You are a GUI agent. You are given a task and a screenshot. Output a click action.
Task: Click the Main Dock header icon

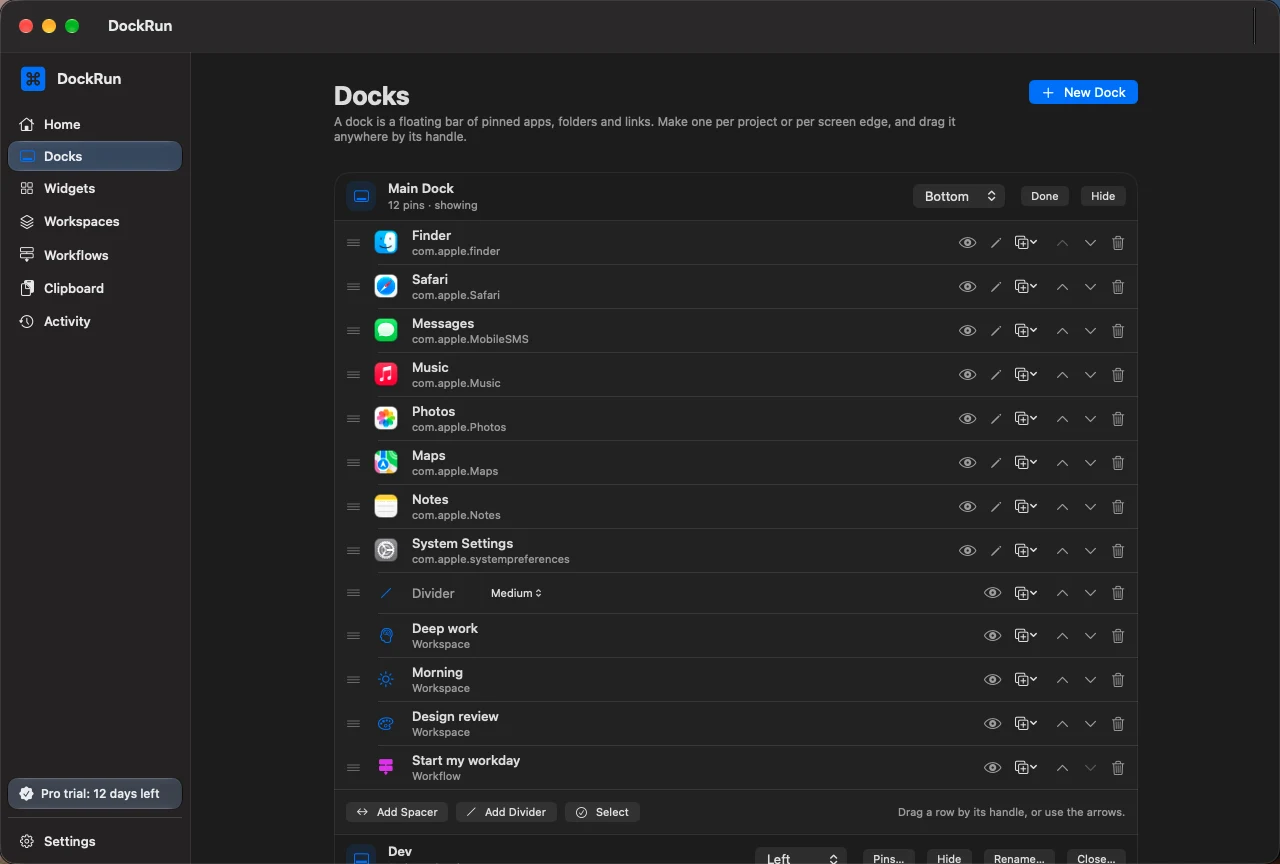(x=362, y=196)
